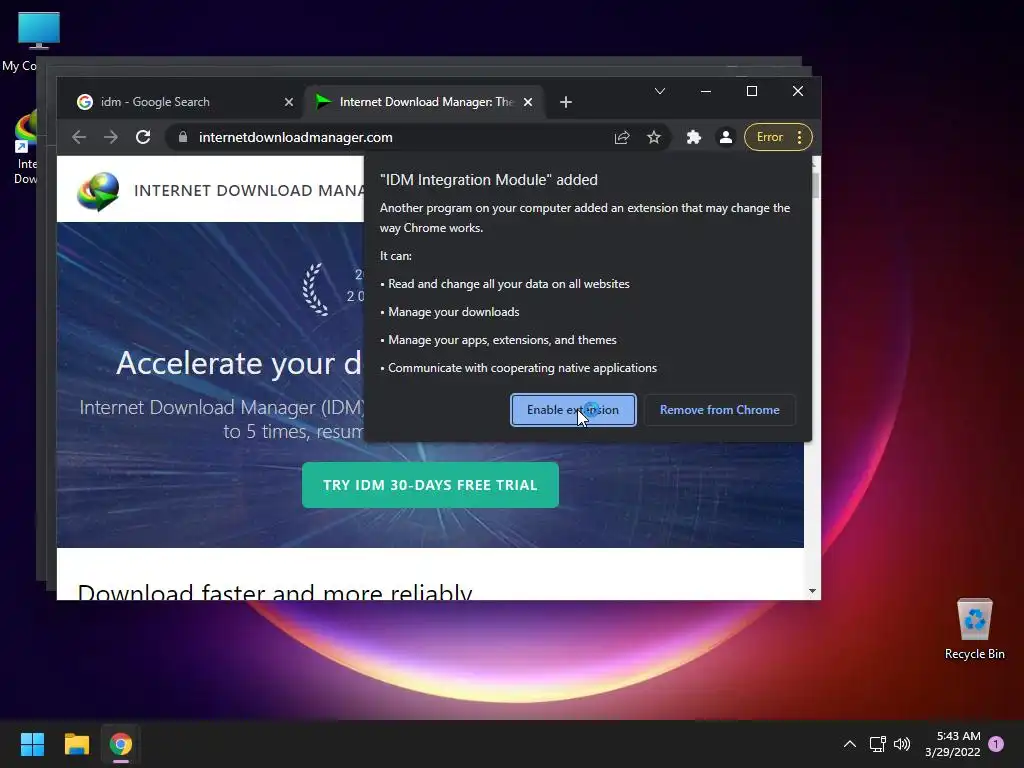The image size is (1024, 768).
Task: Share this page icon
Action: [622, 137]
